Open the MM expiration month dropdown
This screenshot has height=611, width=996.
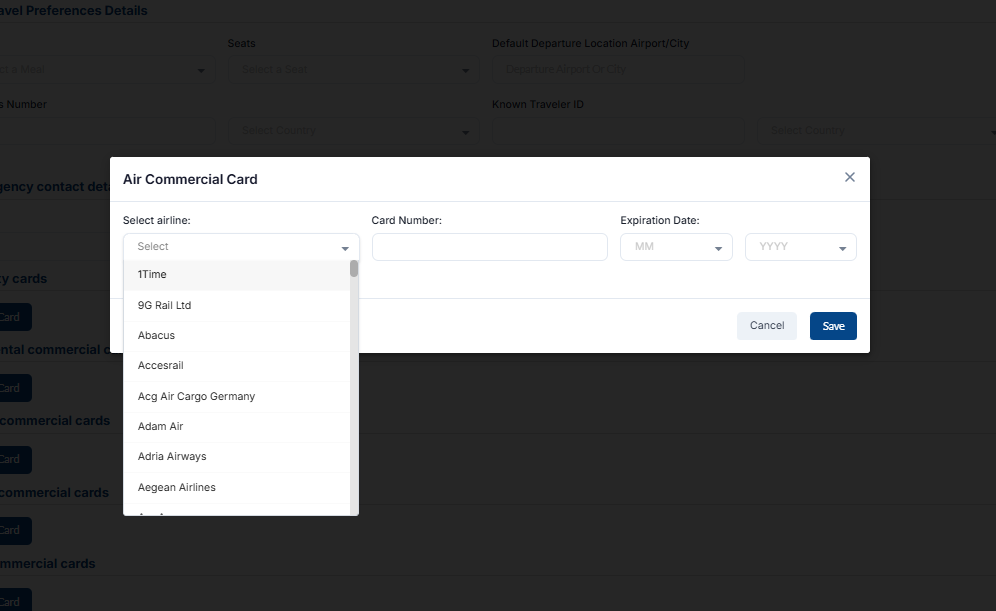coord(676,246)
